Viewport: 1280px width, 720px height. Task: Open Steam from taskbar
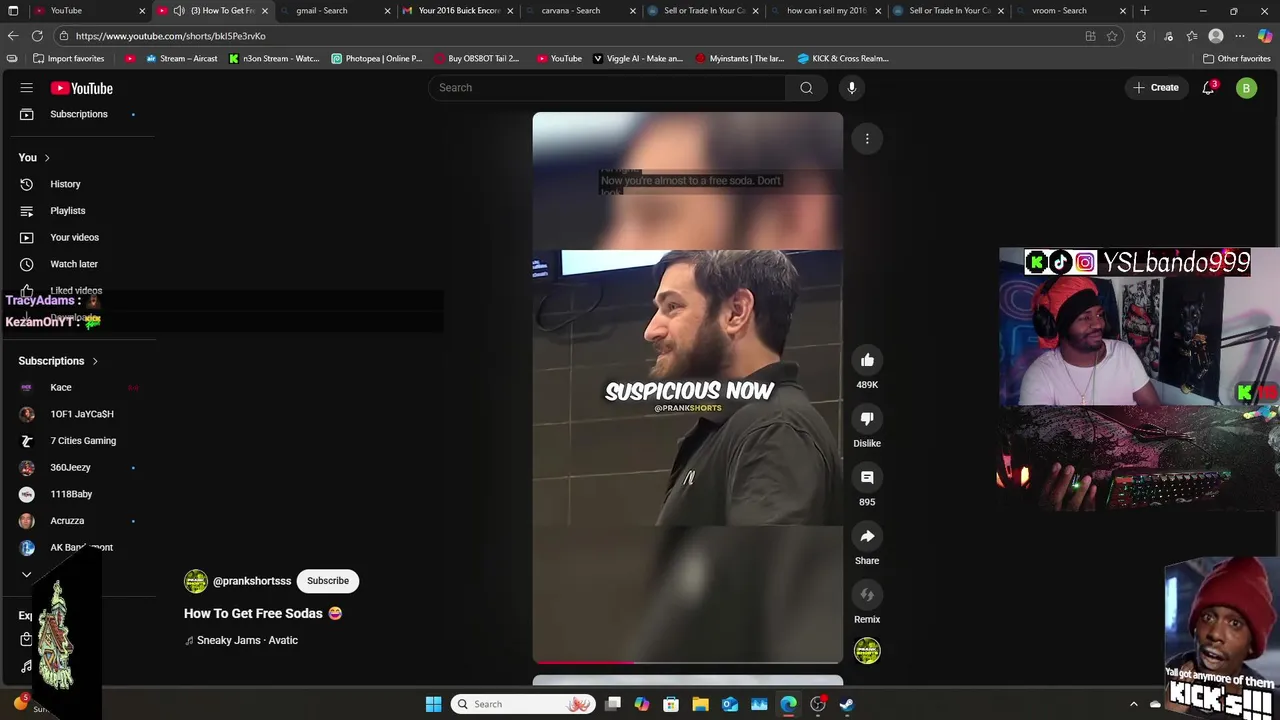click(x=847, y=704)
